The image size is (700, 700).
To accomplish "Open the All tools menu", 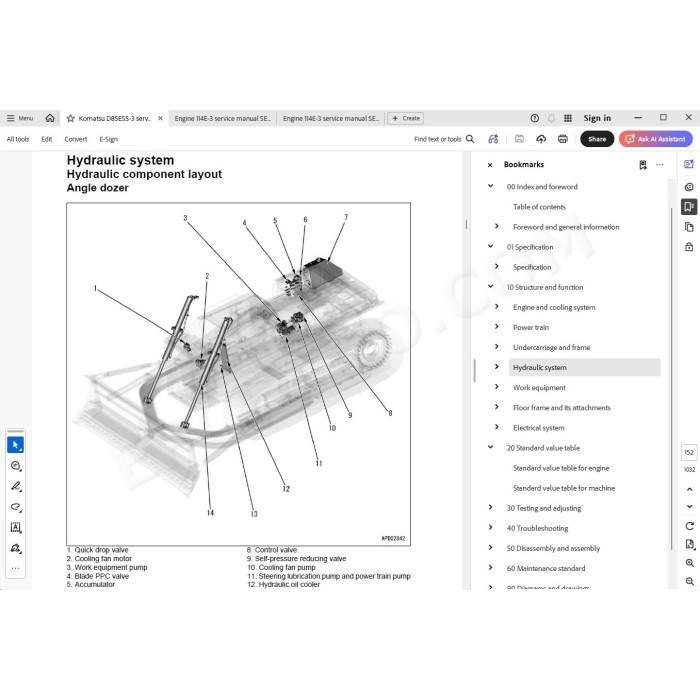I will pos(18,139).
